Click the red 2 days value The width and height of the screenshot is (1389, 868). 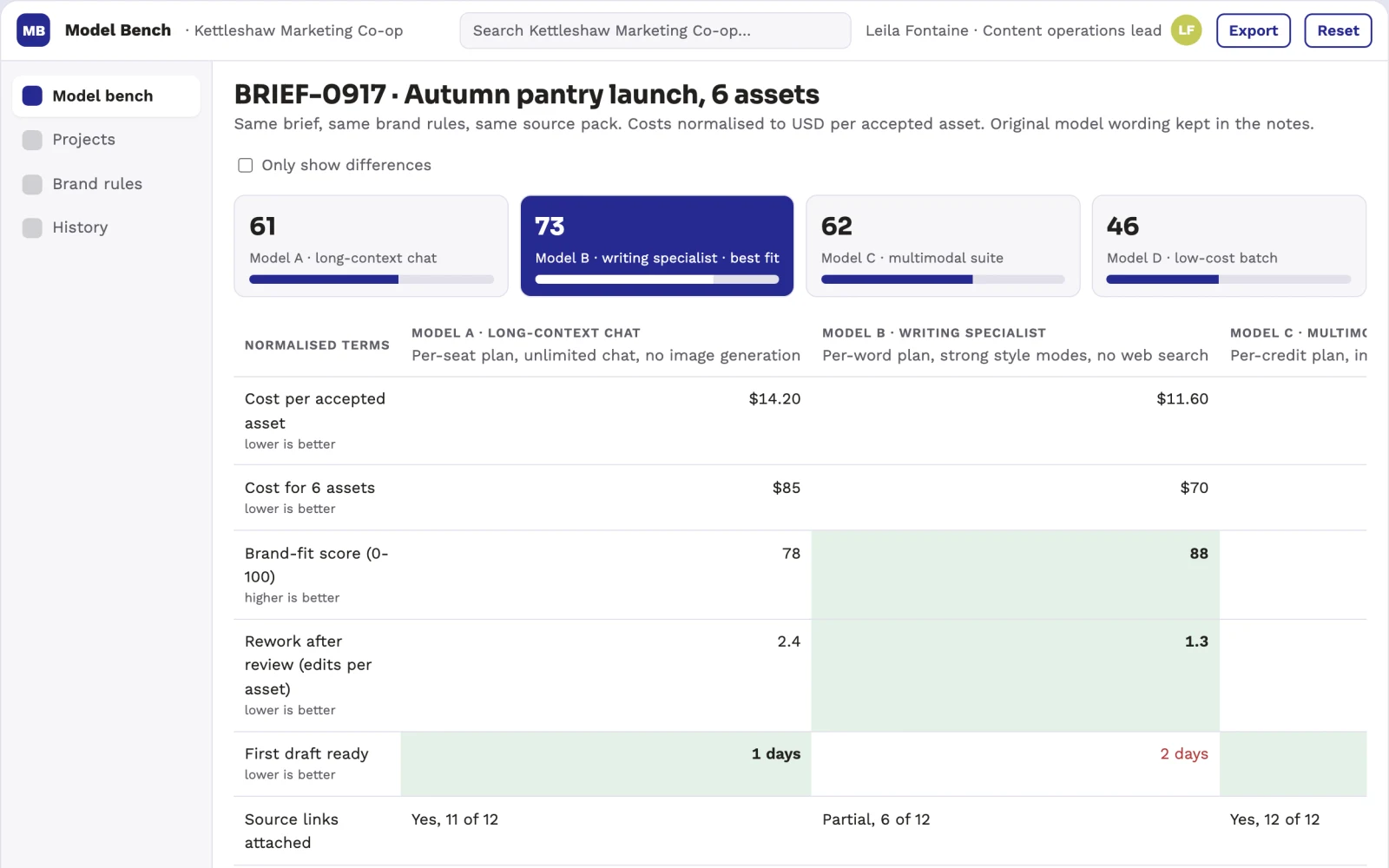[1184, 754]
